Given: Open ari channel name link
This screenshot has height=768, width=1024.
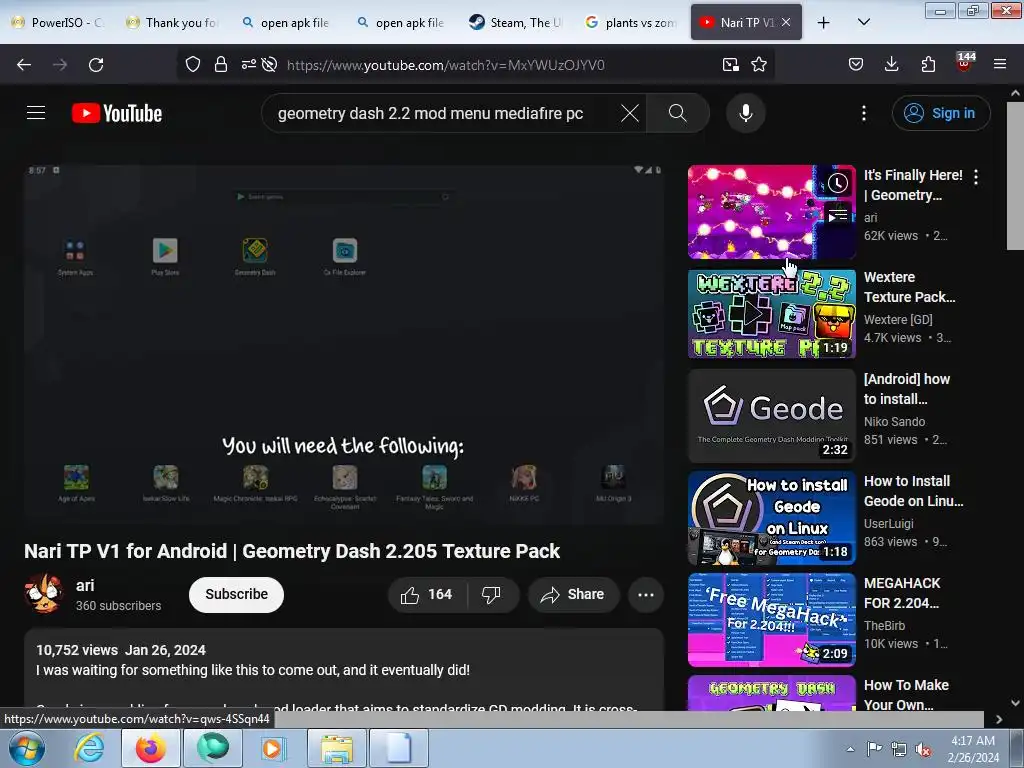Looking at the screenshot, I should pos(85,585).
